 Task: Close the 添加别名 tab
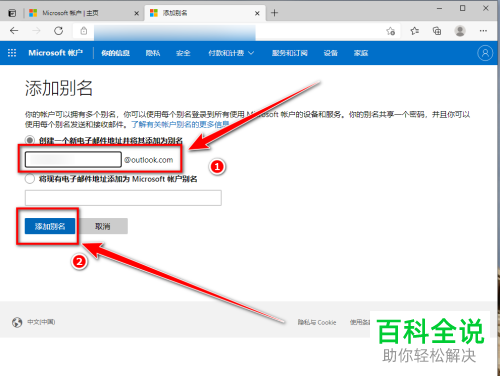(257, 13)
